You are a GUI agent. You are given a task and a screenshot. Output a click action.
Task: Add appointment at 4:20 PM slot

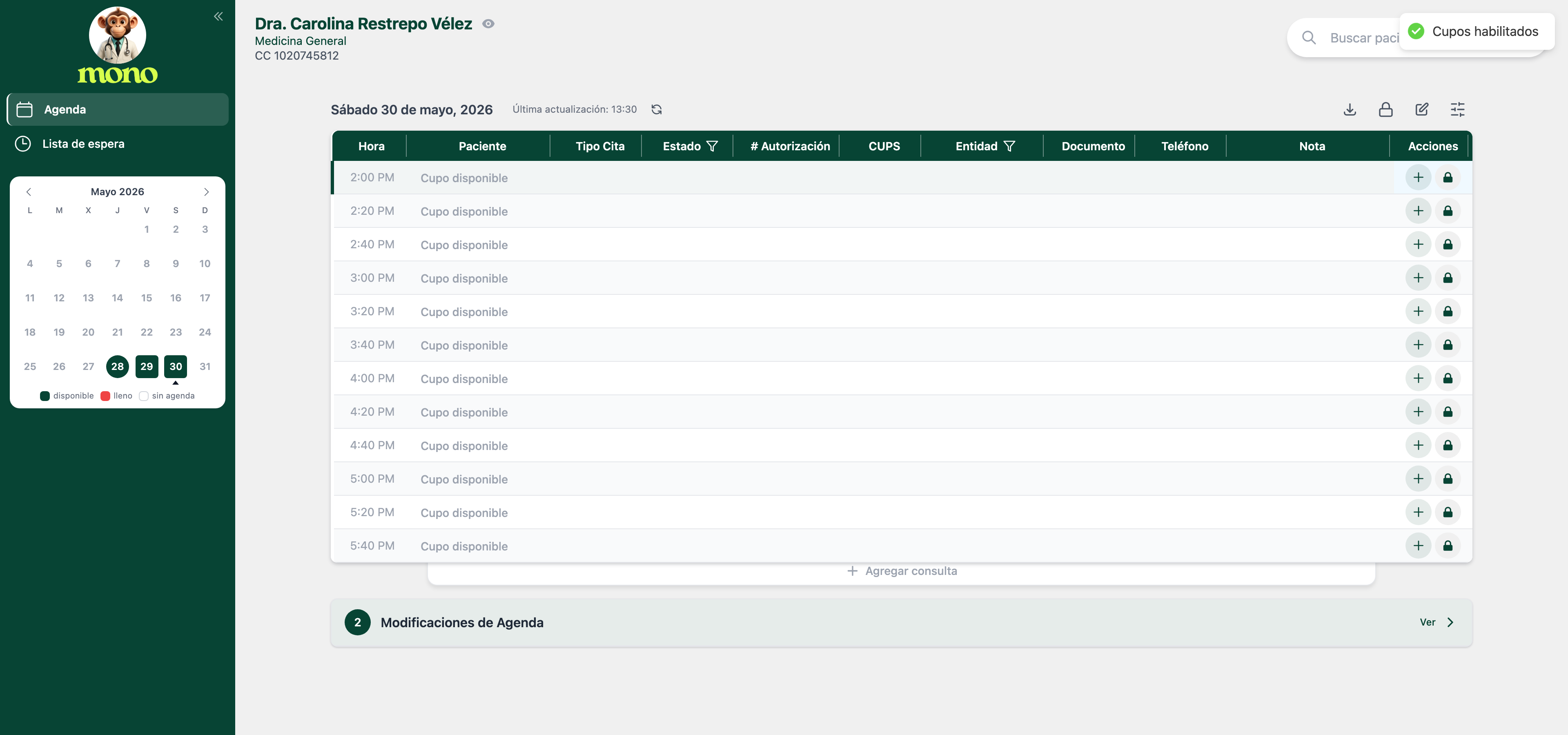(1418, 412)
